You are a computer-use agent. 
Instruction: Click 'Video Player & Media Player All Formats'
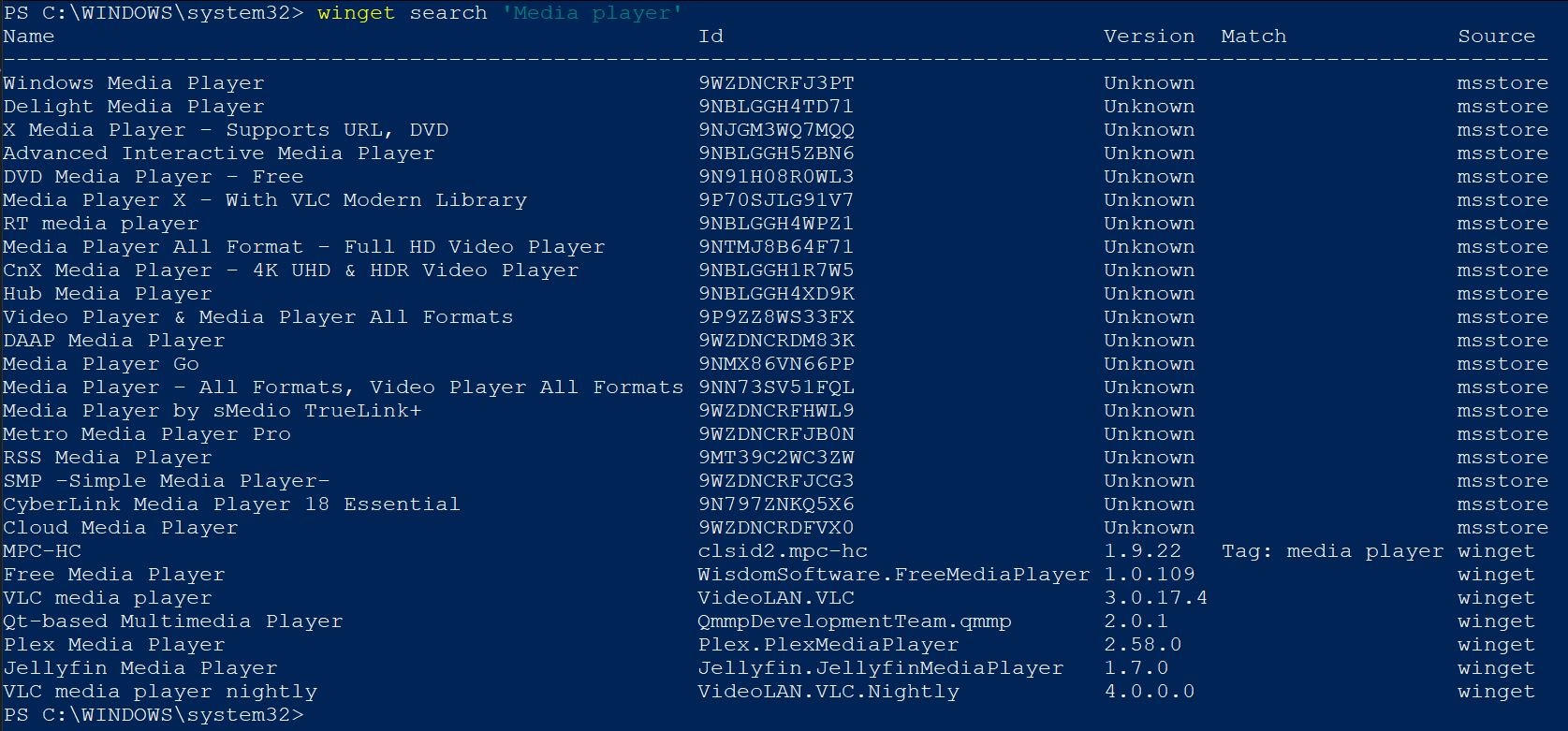[x=258, y=317]
